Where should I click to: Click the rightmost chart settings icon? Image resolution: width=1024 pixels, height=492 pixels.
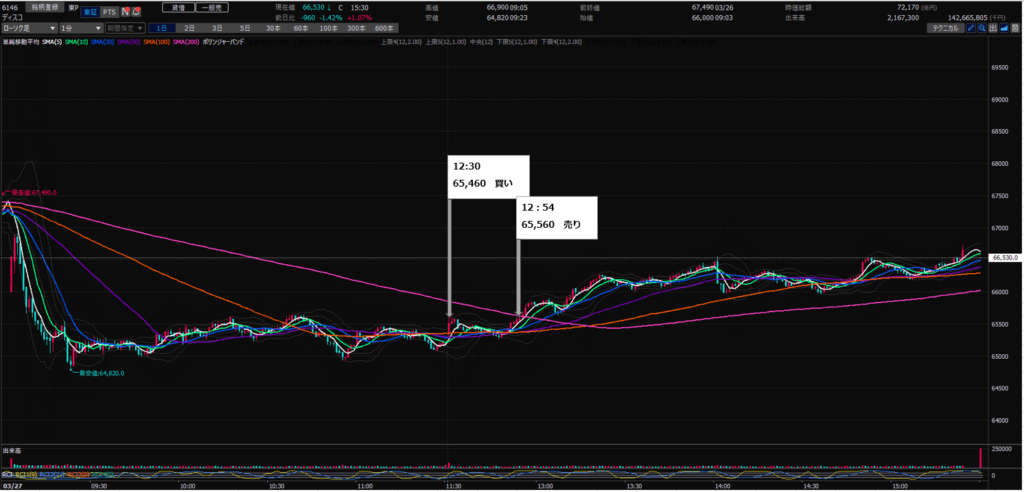[x=1015, y=30]
